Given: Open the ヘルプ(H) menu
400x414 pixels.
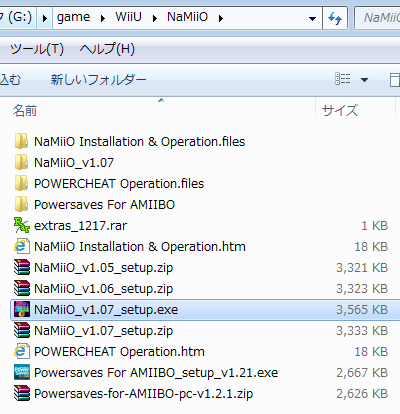Looking at the screenshot, I should 107,49.
